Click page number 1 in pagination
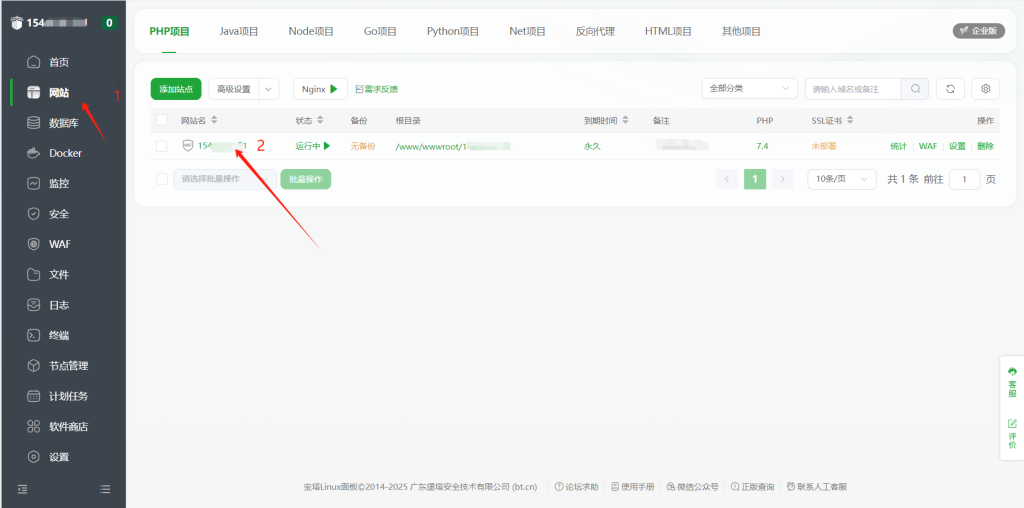 tap(755, 179)
